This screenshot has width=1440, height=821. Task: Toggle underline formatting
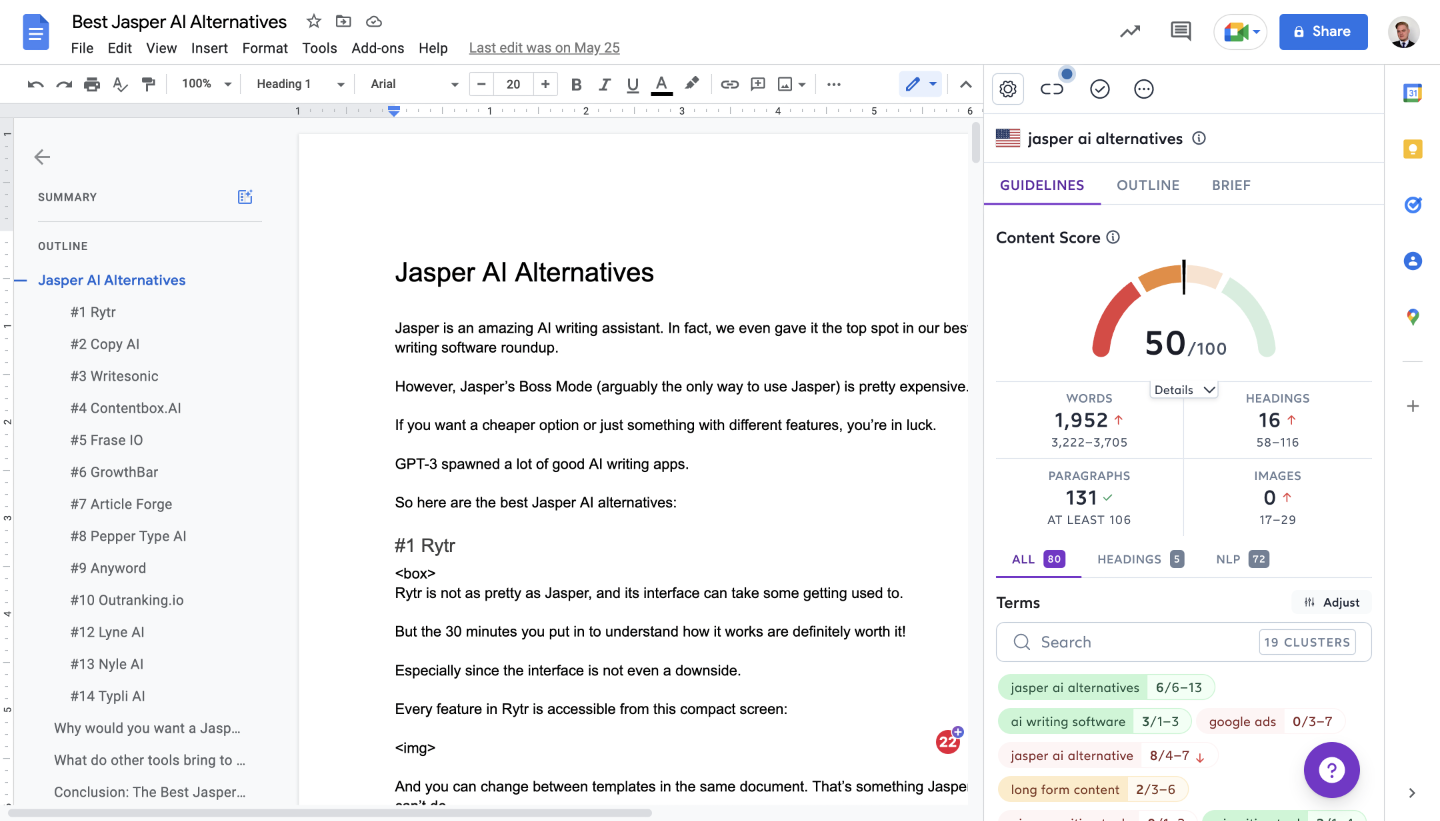click(632, 84)
